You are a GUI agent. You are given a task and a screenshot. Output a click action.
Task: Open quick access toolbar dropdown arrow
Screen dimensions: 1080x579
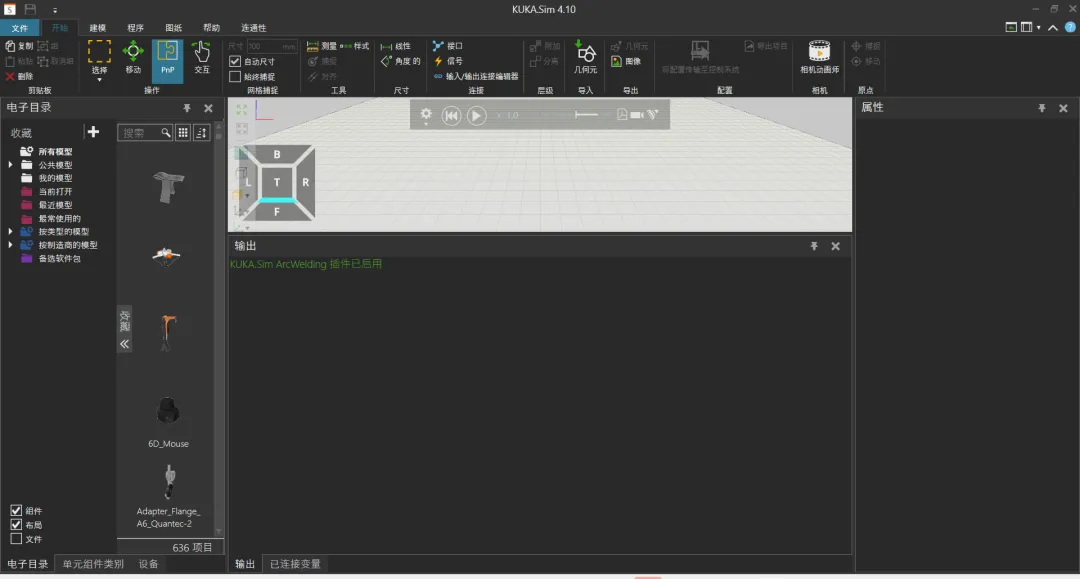point(54,10)
